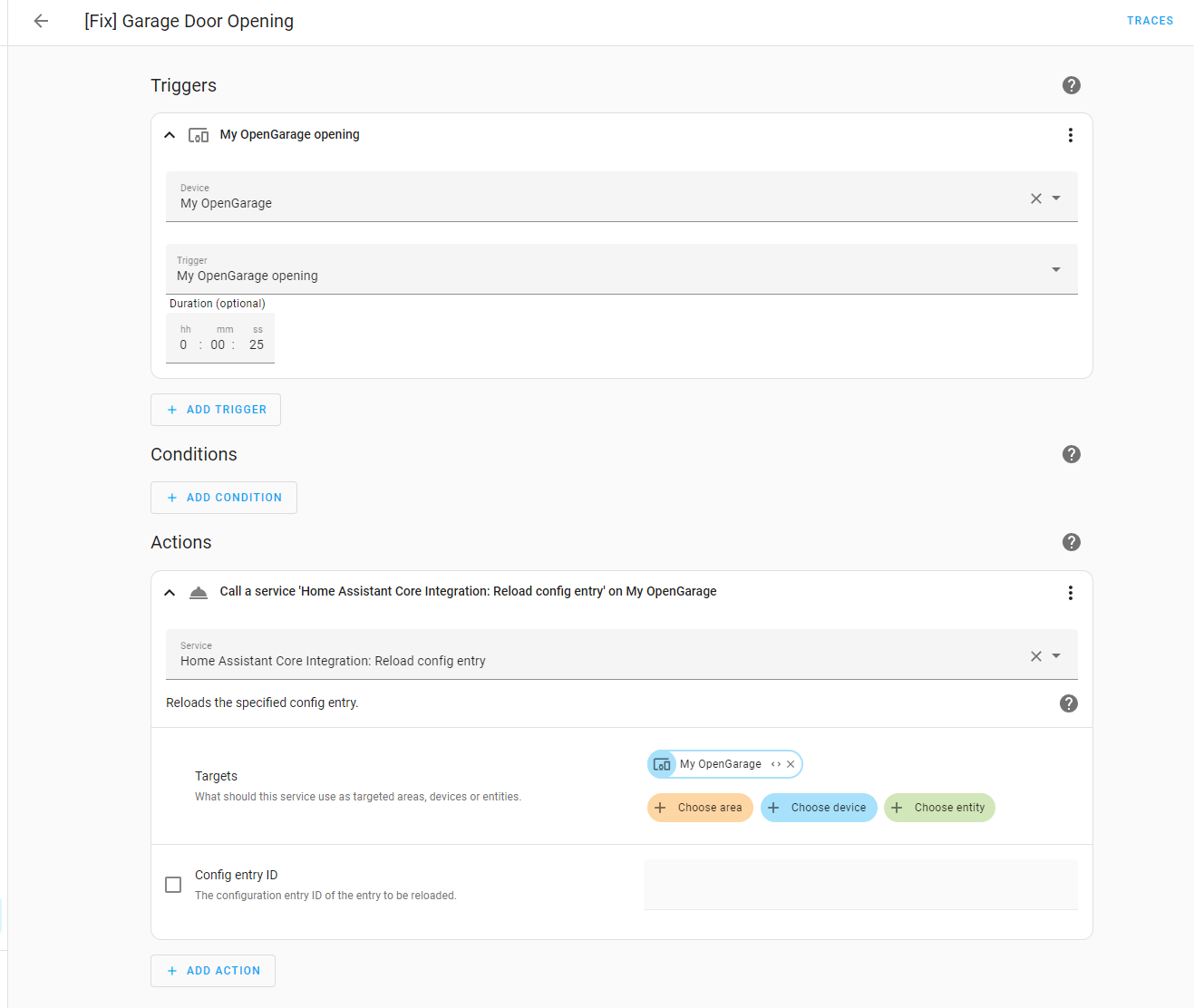Viewport: 1194px width, 1008px height.
Task: Click the ADD TRIGGER button
Action: pos(215,409)
